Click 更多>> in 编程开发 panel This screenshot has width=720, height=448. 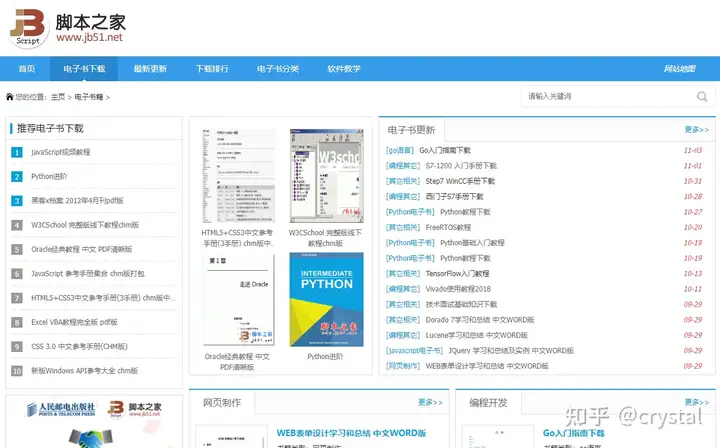coord(697,403)
